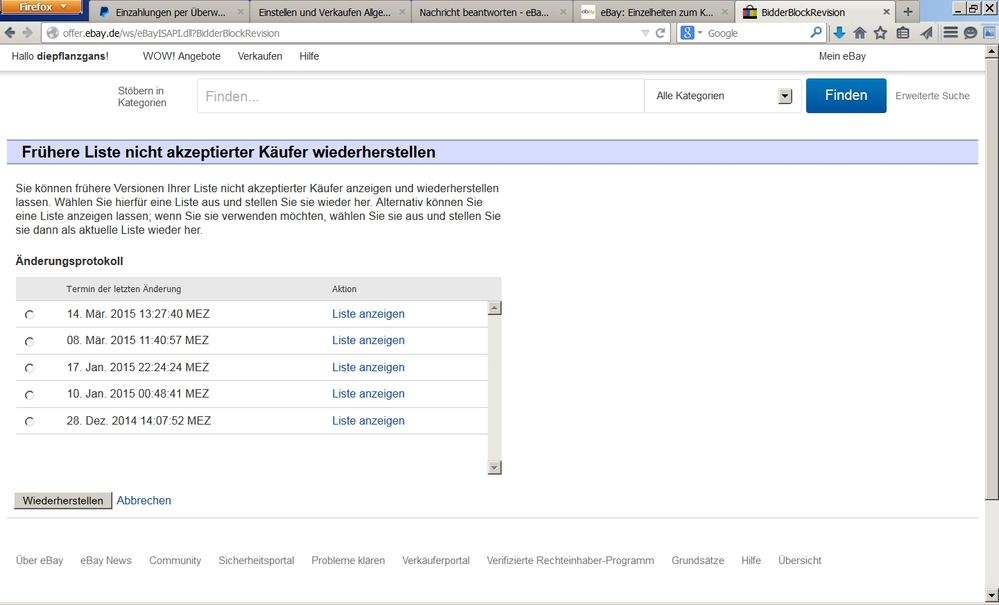Open a new tab with the plus button

coord(908,12)
